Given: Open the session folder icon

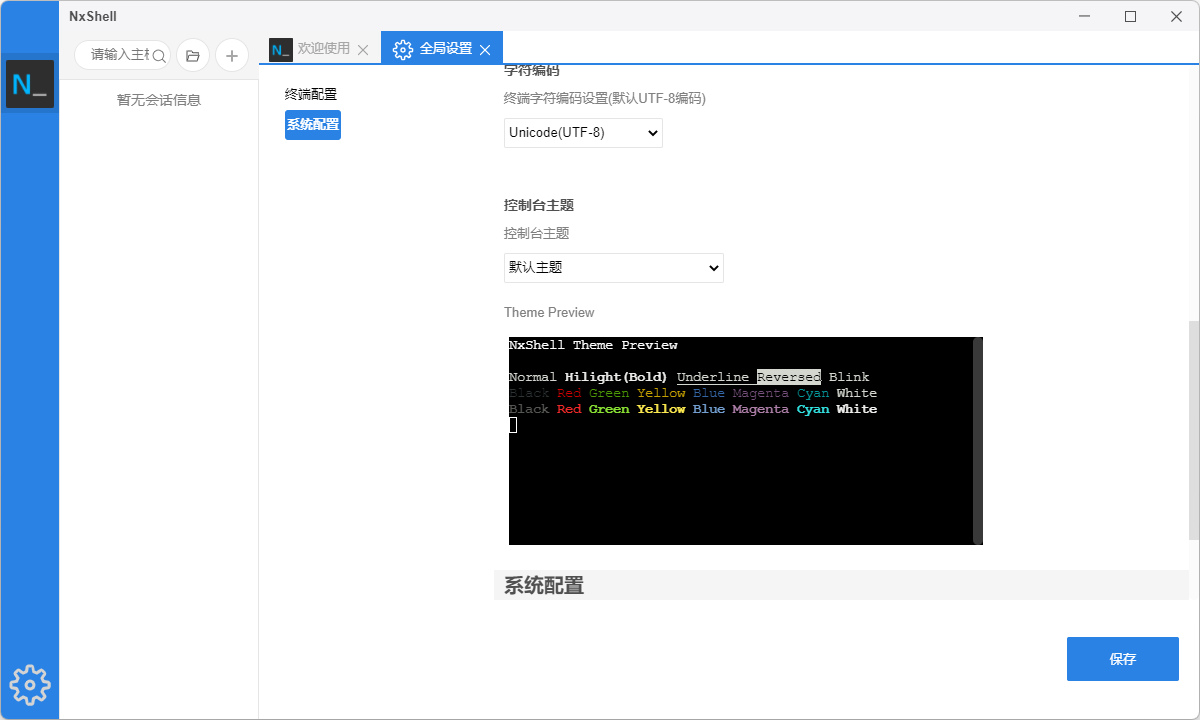Looking at the screenshot, I should pyautogui.click(x=192, y=55).
